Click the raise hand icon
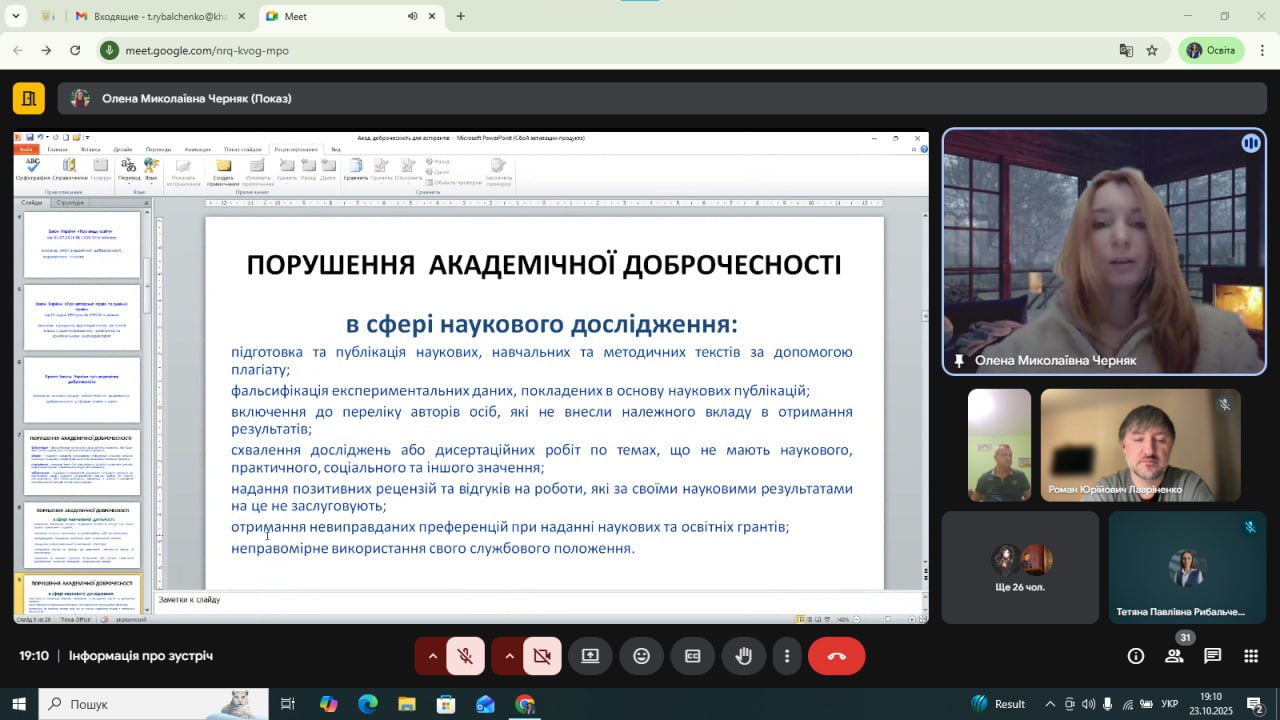This screenshot has height=720, width=1280. tap(744, 656)
